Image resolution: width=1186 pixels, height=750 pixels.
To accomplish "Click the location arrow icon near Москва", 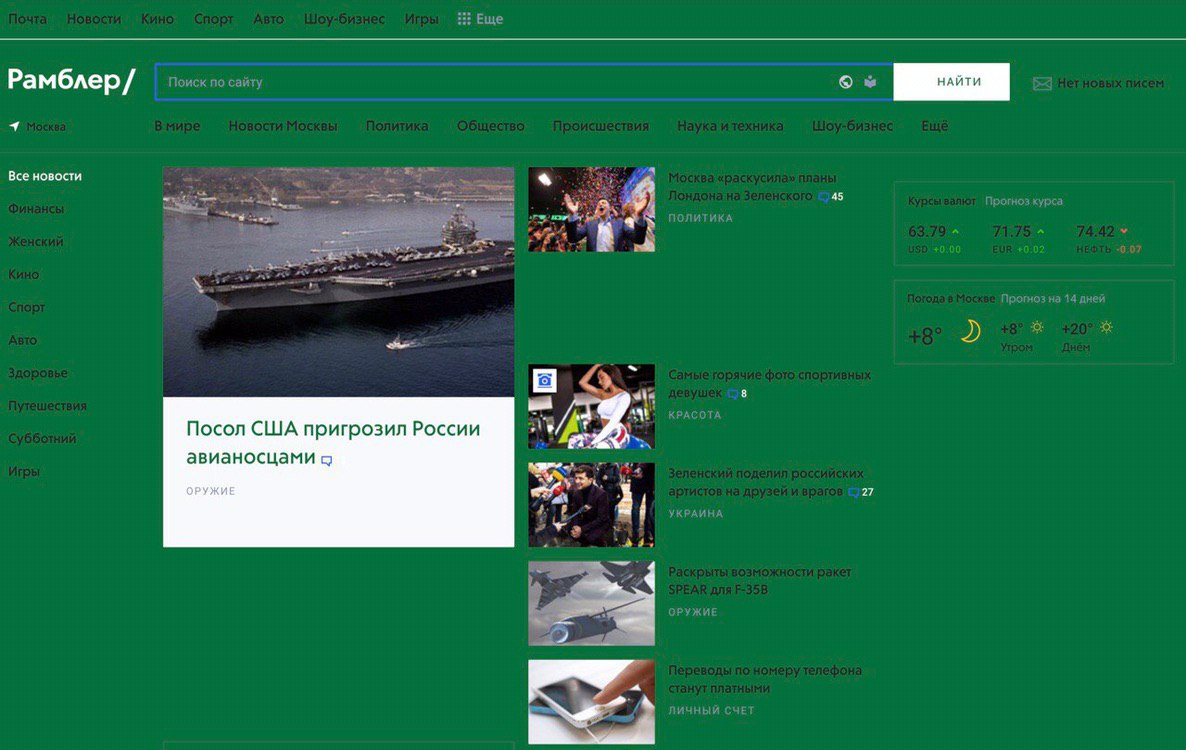I will [x=14, y=126].
